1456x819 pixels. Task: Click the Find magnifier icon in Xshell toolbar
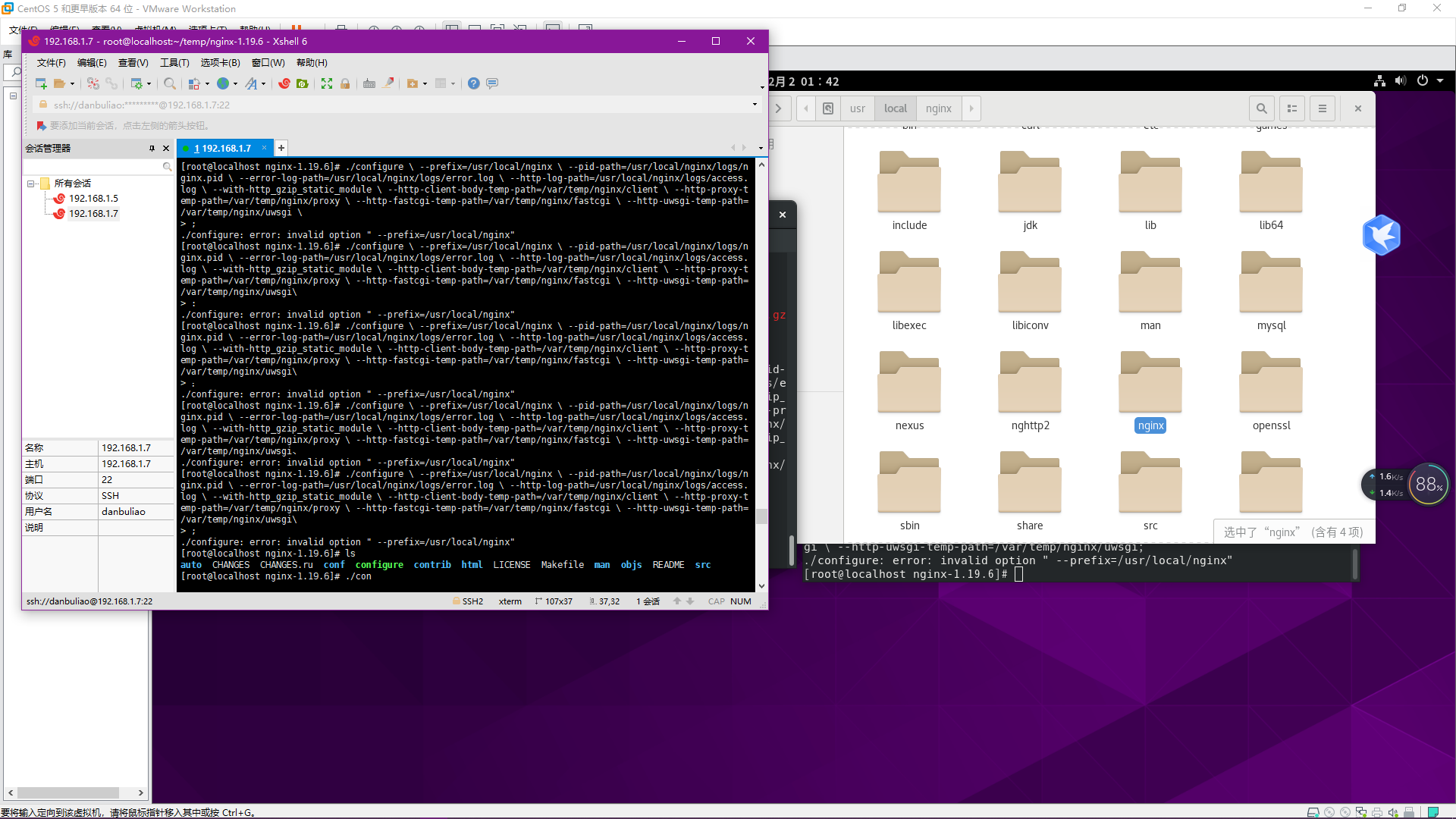click(170, 83)
